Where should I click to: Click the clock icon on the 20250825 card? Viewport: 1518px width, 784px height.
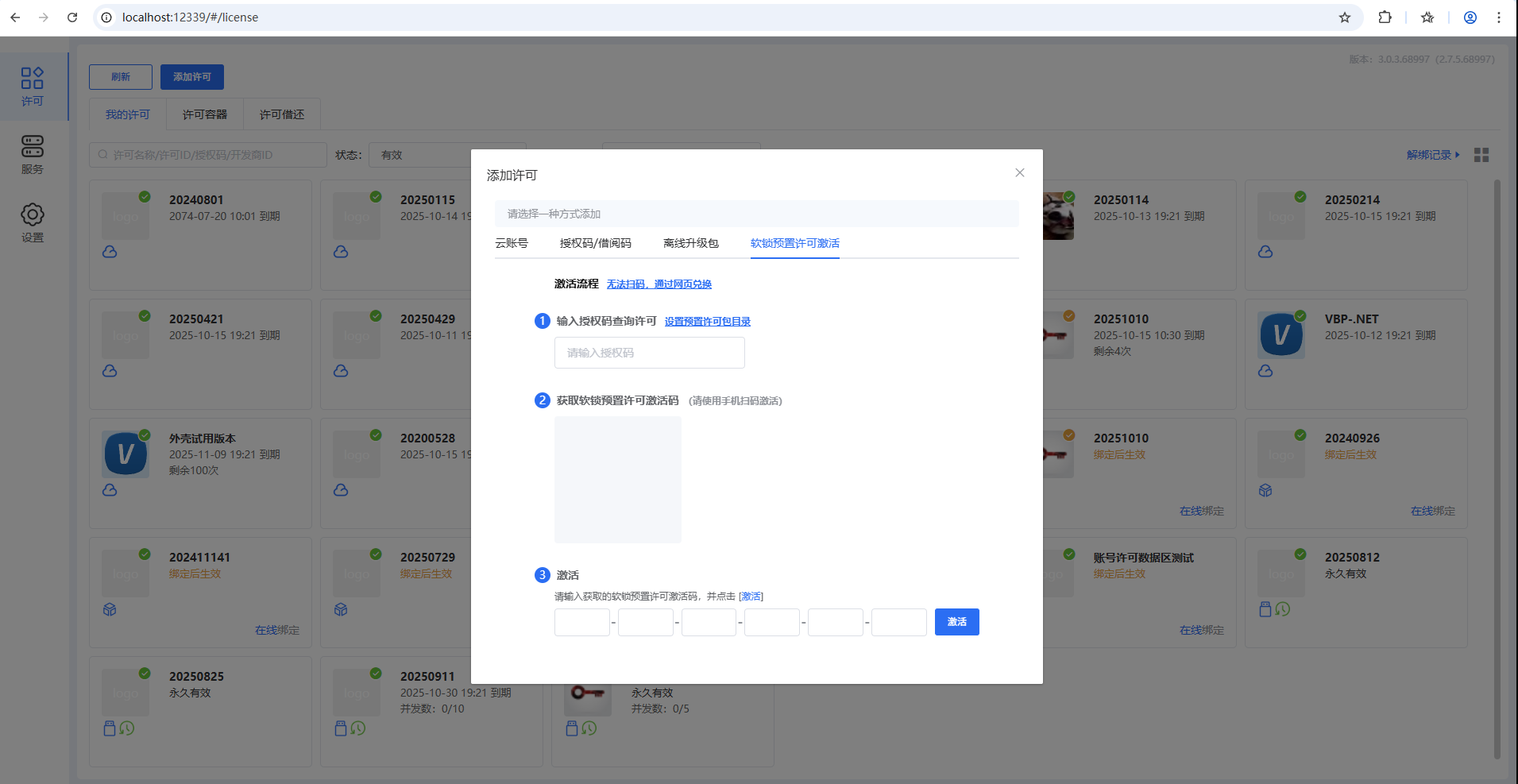pyautogui.click(x=127, y=728)
